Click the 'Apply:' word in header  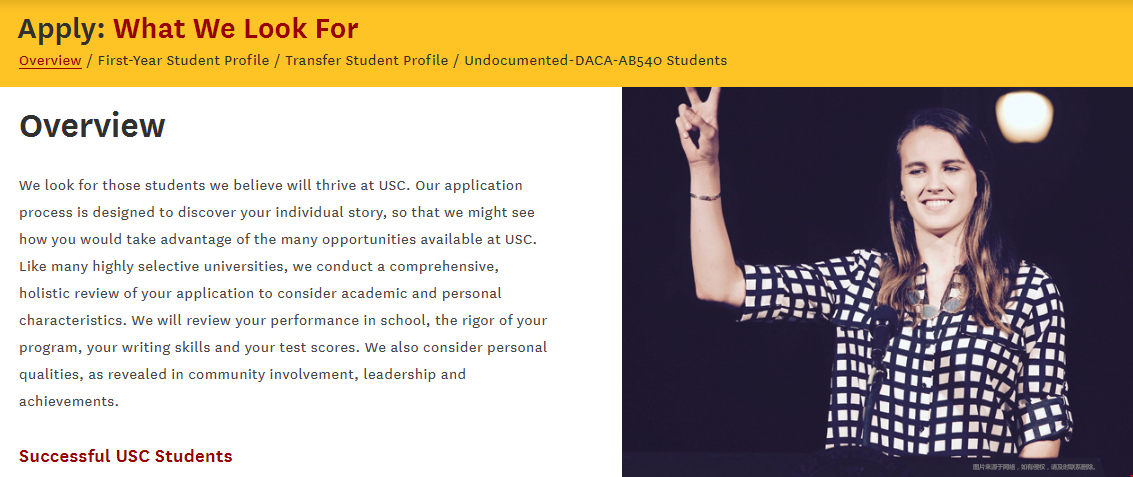coord(61,29)
